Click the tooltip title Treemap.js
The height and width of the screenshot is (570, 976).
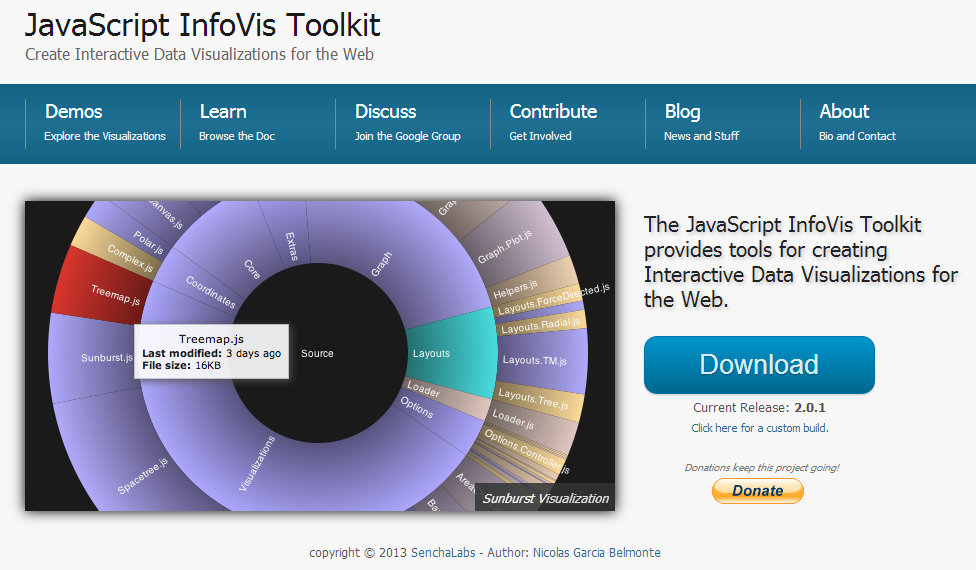tap(211, 339)
